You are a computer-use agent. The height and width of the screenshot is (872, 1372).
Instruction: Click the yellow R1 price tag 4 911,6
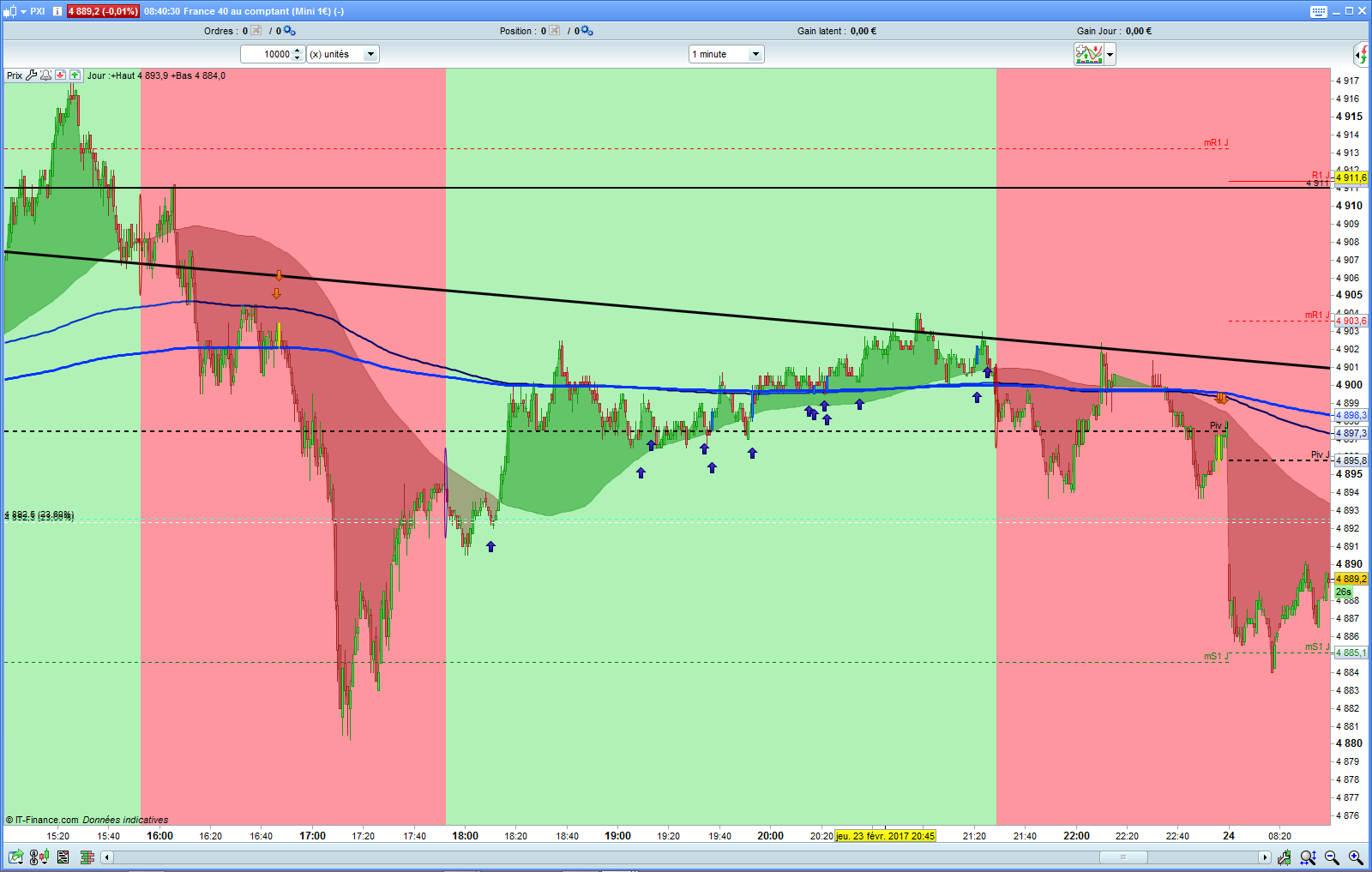tap(1351, 177)
